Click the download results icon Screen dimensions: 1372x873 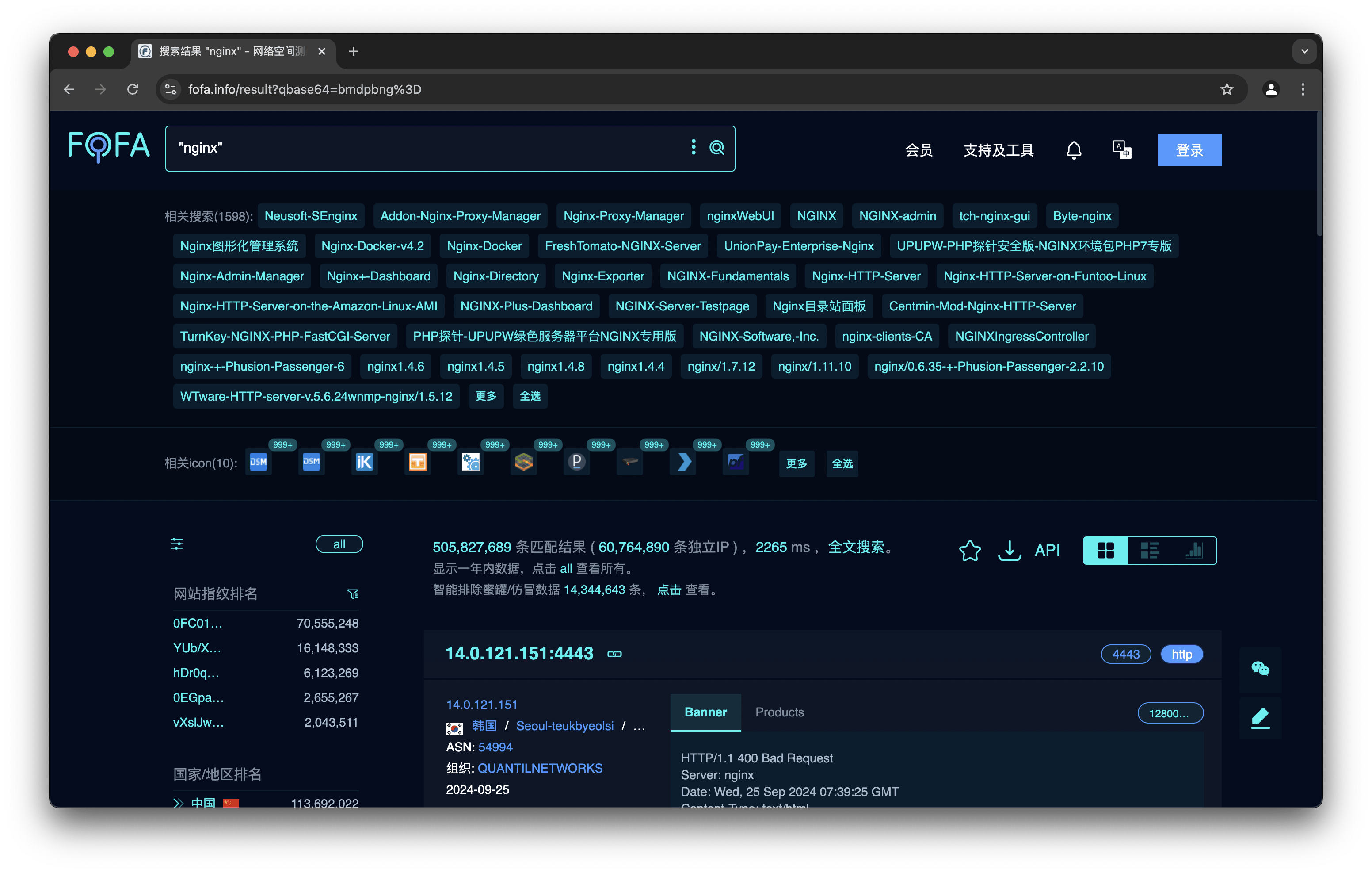point(1009,550)
